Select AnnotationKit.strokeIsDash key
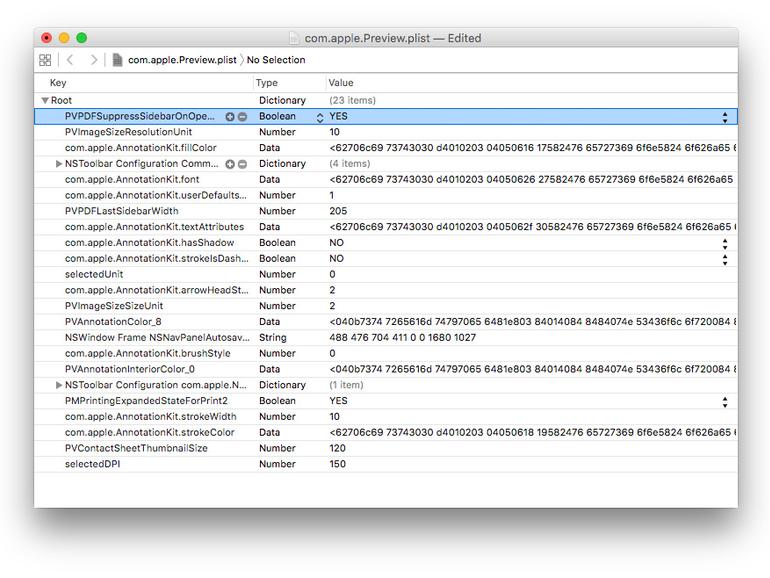The height and width of the screenshot is (578, 770). pyautogui.click(x=157, y=258)
